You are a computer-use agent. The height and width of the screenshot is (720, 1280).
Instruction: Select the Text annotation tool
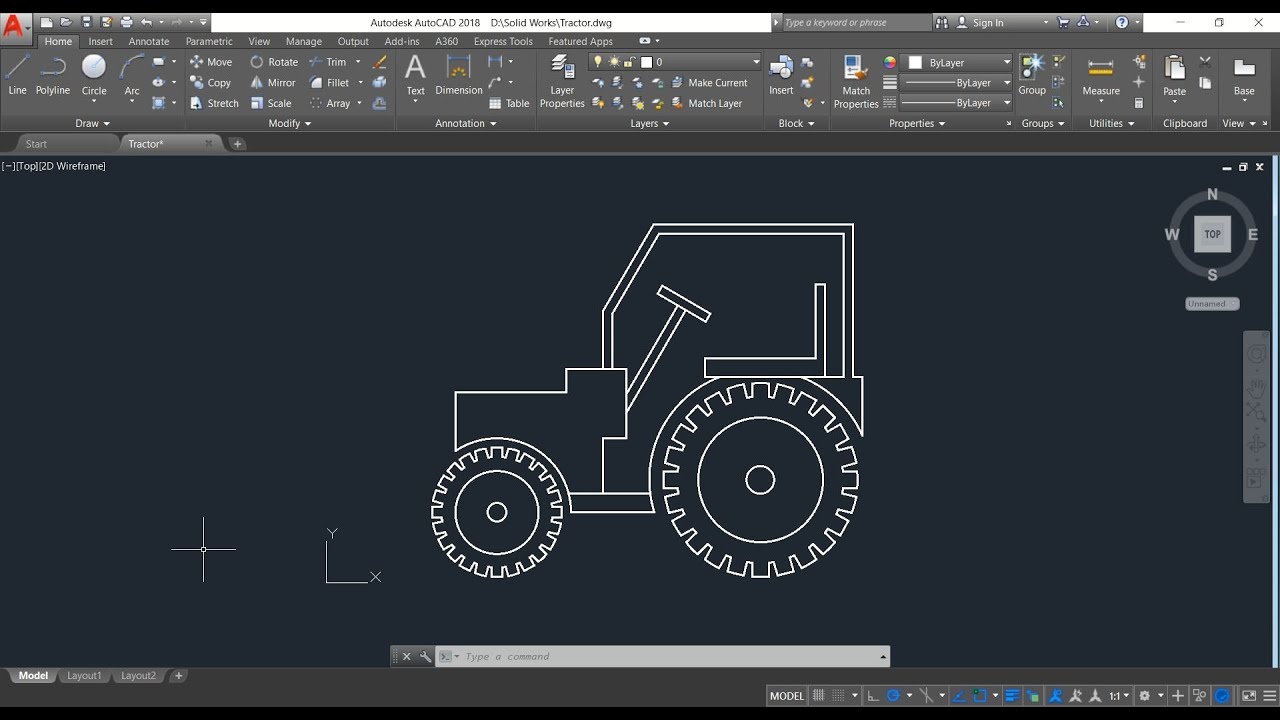coord(415,75)
